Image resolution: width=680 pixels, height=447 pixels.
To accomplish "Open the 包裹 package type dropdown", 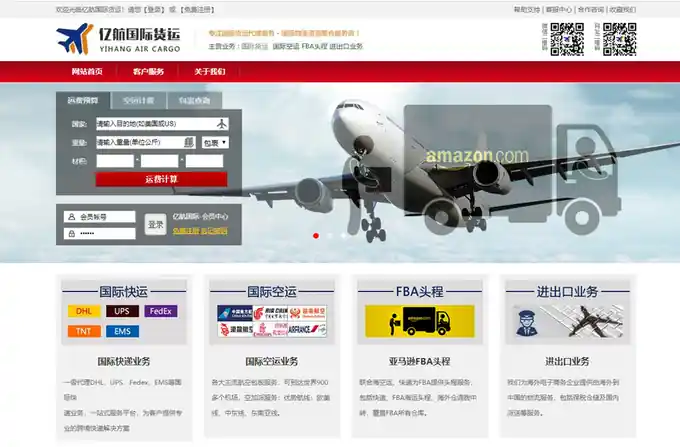I will point(216,142).
